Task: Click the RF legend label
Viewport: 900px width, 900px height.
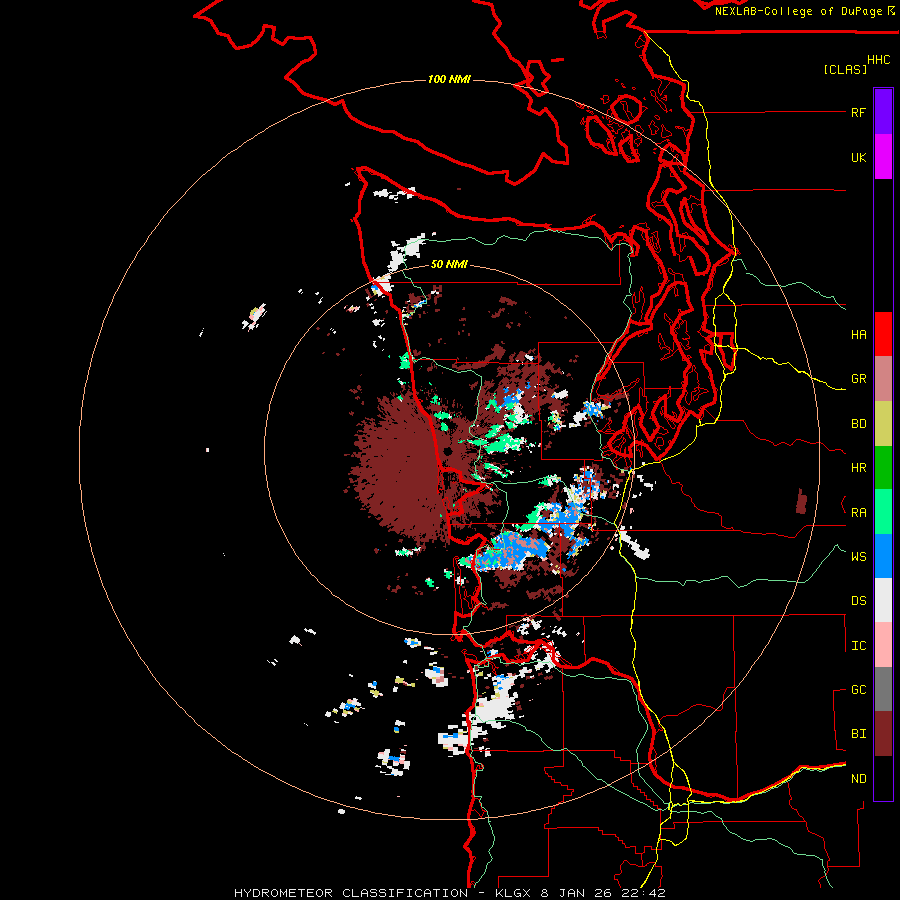Action: tap(858, 112)
